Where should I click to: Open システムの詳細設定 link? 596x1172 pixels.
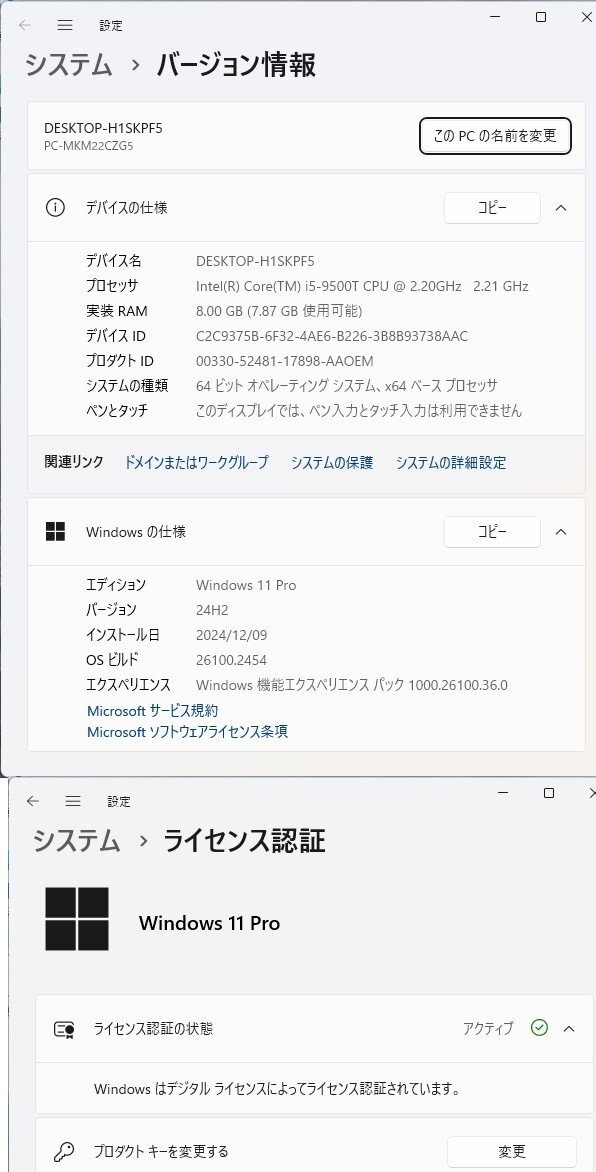(x=451, y=463)
